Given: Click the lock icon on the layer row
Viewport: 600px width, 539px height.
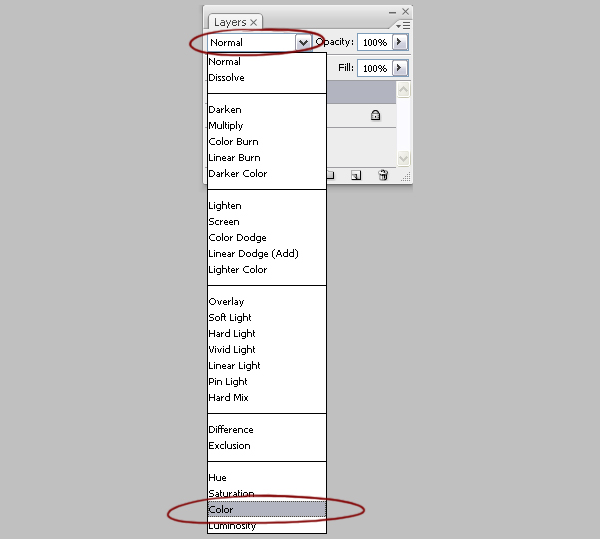Looking at the screenshot, I should tap(375, 115).
